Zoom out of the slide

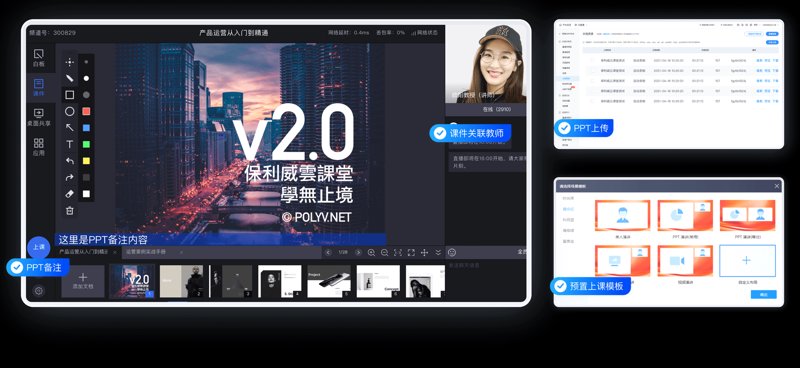[x=385, y=252]
